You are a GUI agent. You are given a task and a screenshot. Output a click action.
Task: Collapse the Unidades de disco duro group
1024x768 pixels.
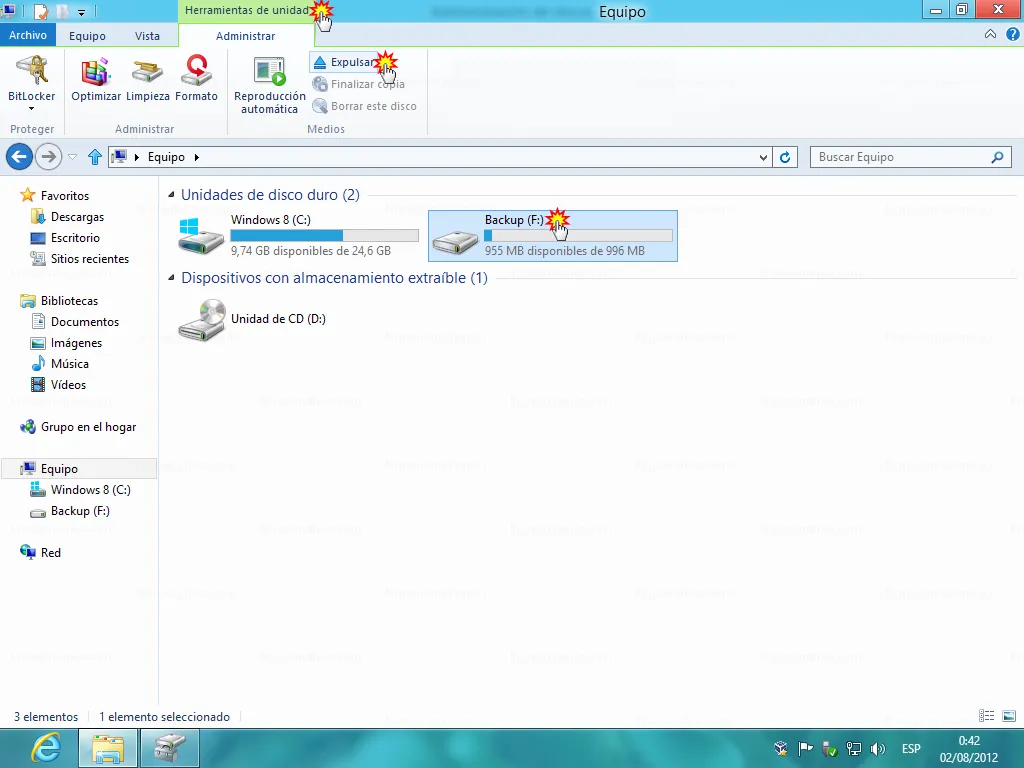click(171, 195)
